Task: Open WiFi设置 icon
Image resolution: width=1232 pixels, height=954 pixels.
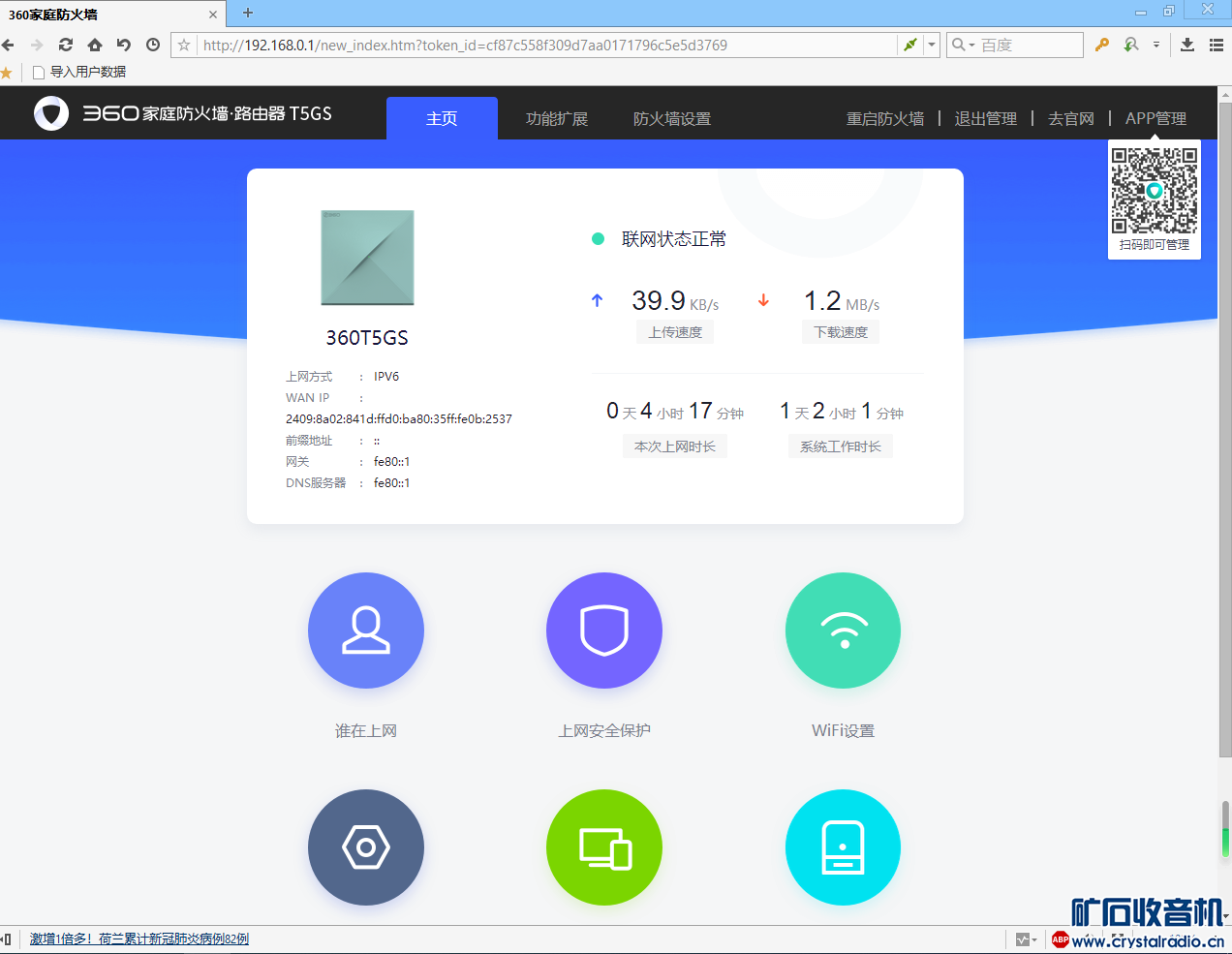Action: click(x=843, y=631)
